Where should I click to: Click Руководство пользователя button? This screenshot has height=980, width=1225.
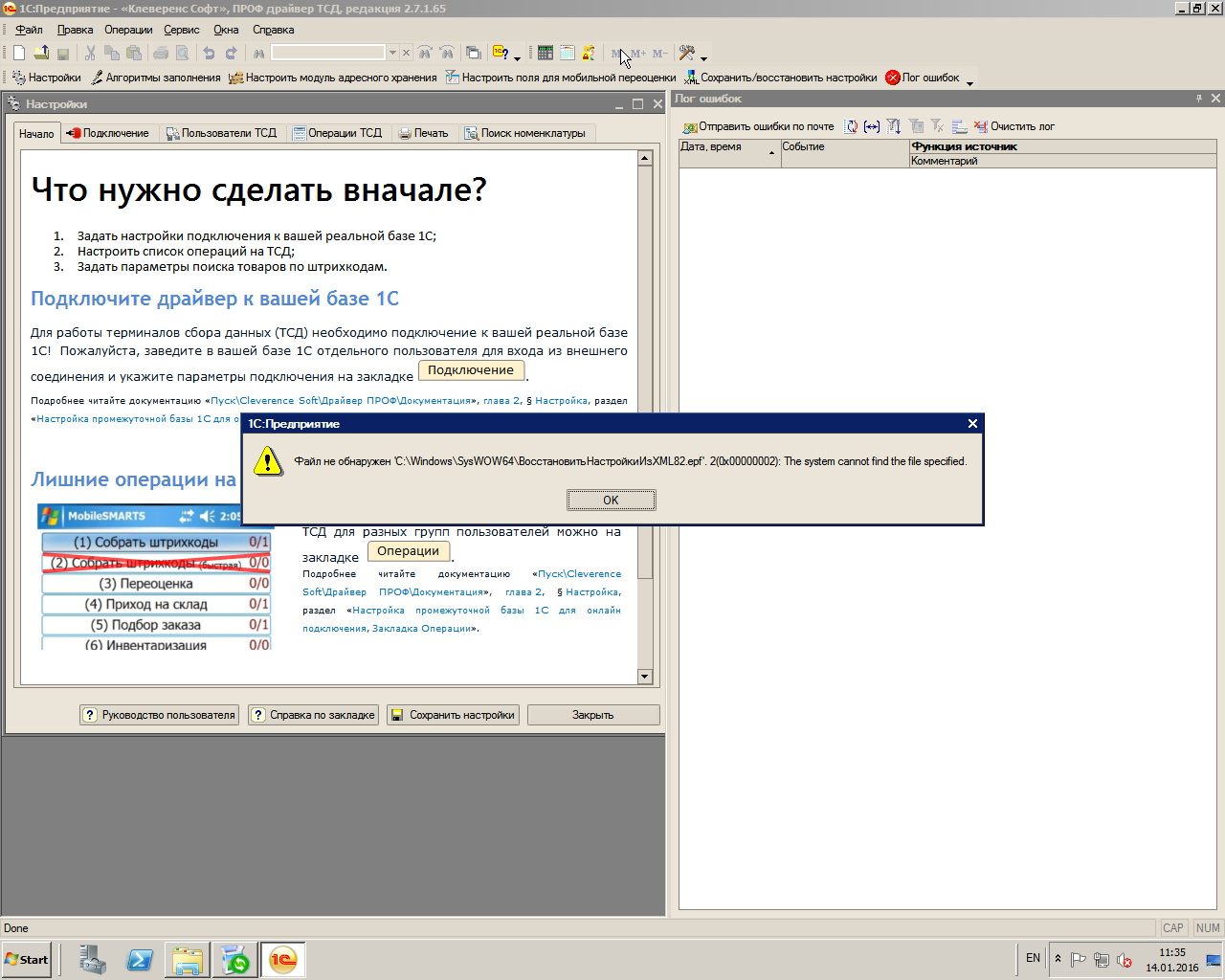click(x=159, y=715)
